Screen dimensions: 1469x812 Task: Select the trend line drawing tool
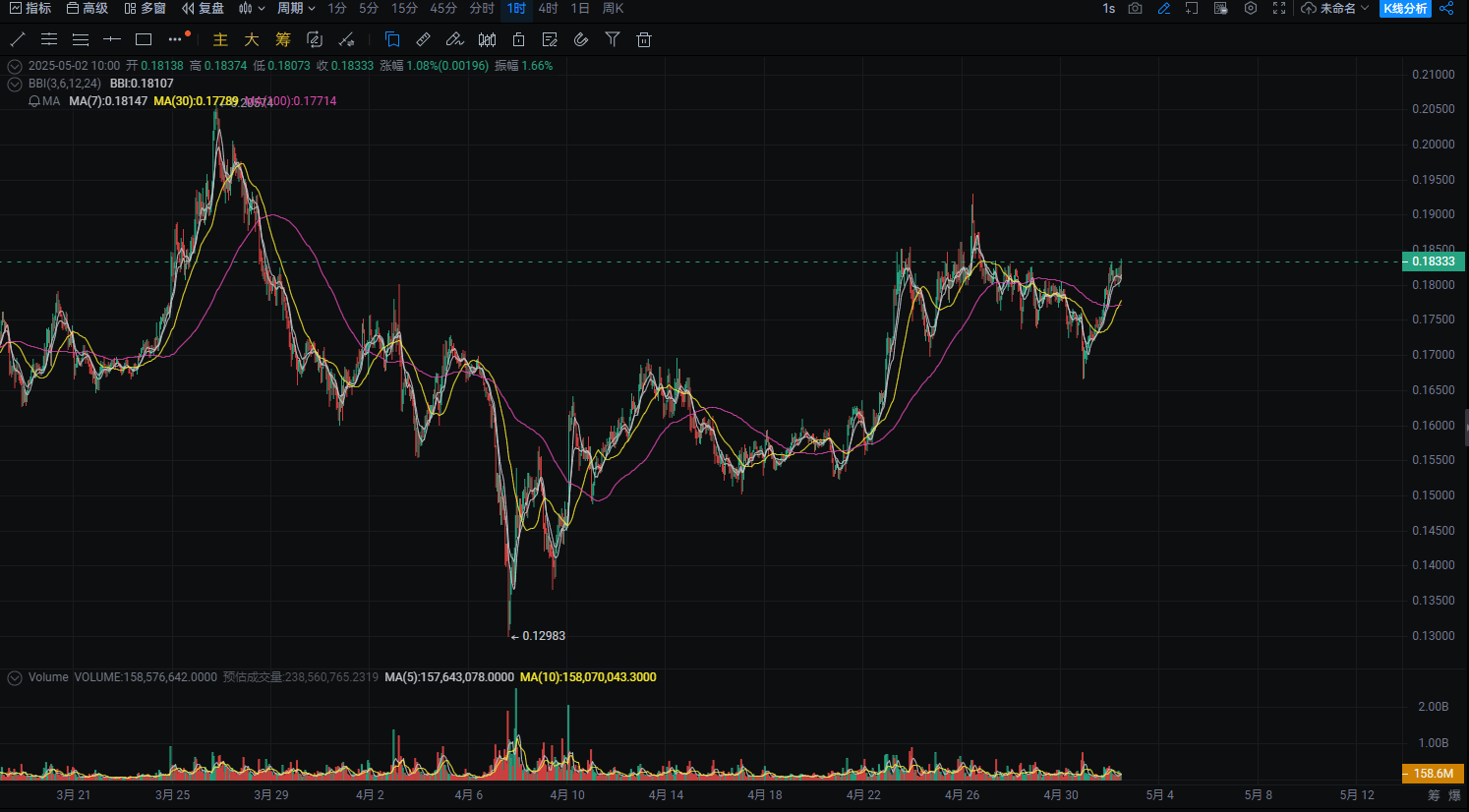[x=18, y=39]
